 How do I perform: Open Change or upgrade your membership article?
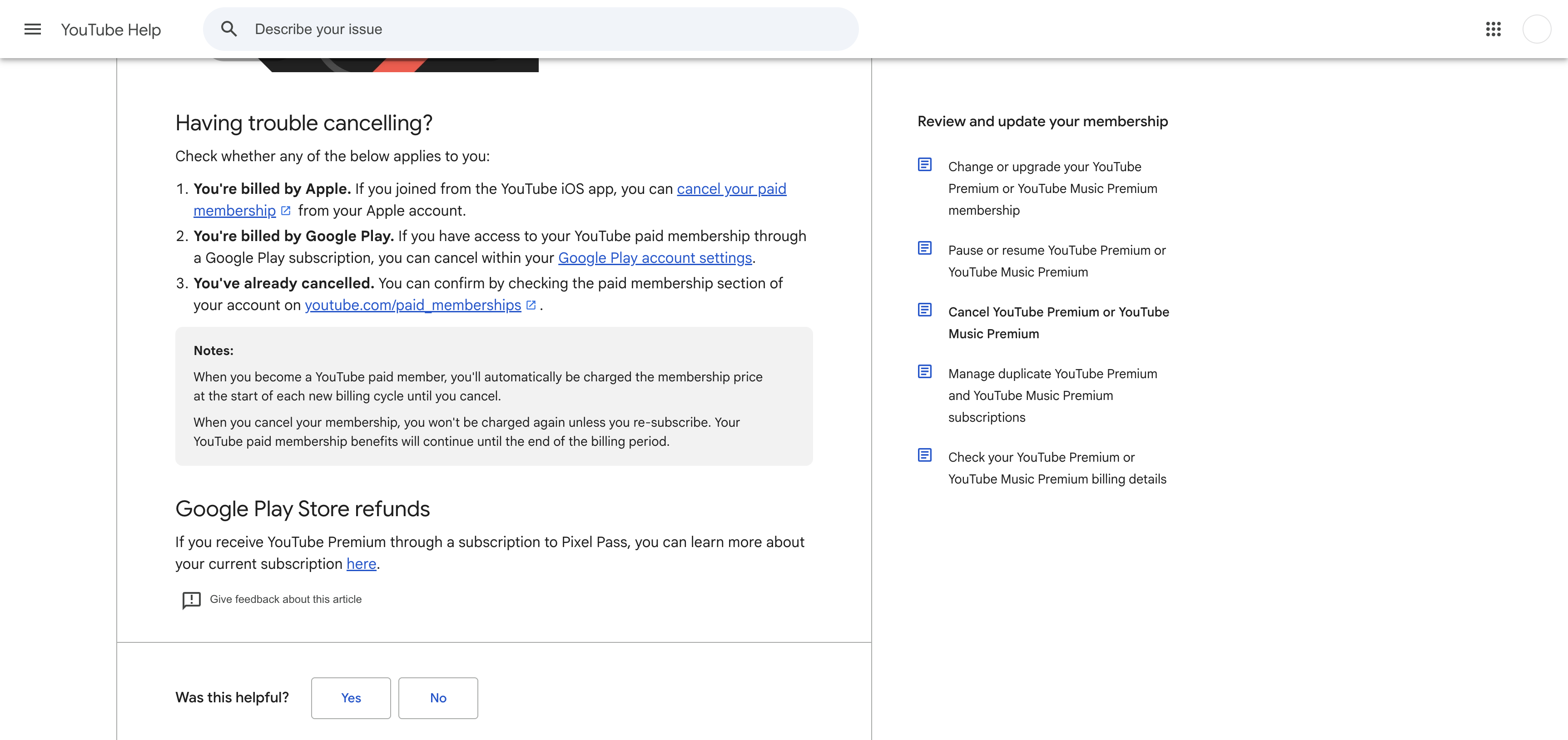pos(1053,189)
